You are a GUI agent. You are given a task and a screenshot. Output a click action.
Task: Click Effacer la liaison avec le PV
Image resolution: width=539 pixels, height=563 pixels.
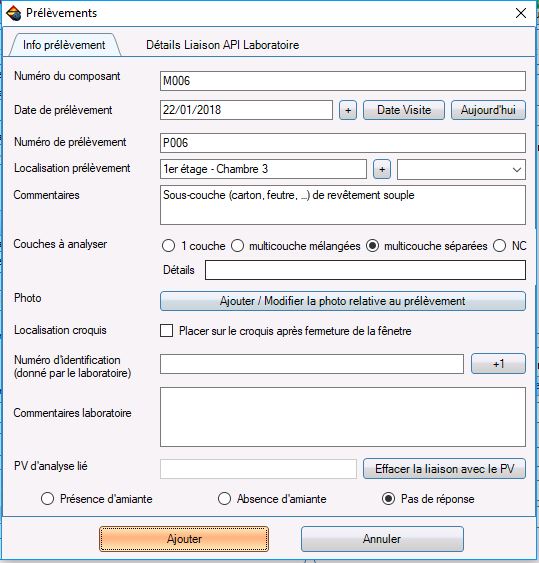click(x=444, y=469)
